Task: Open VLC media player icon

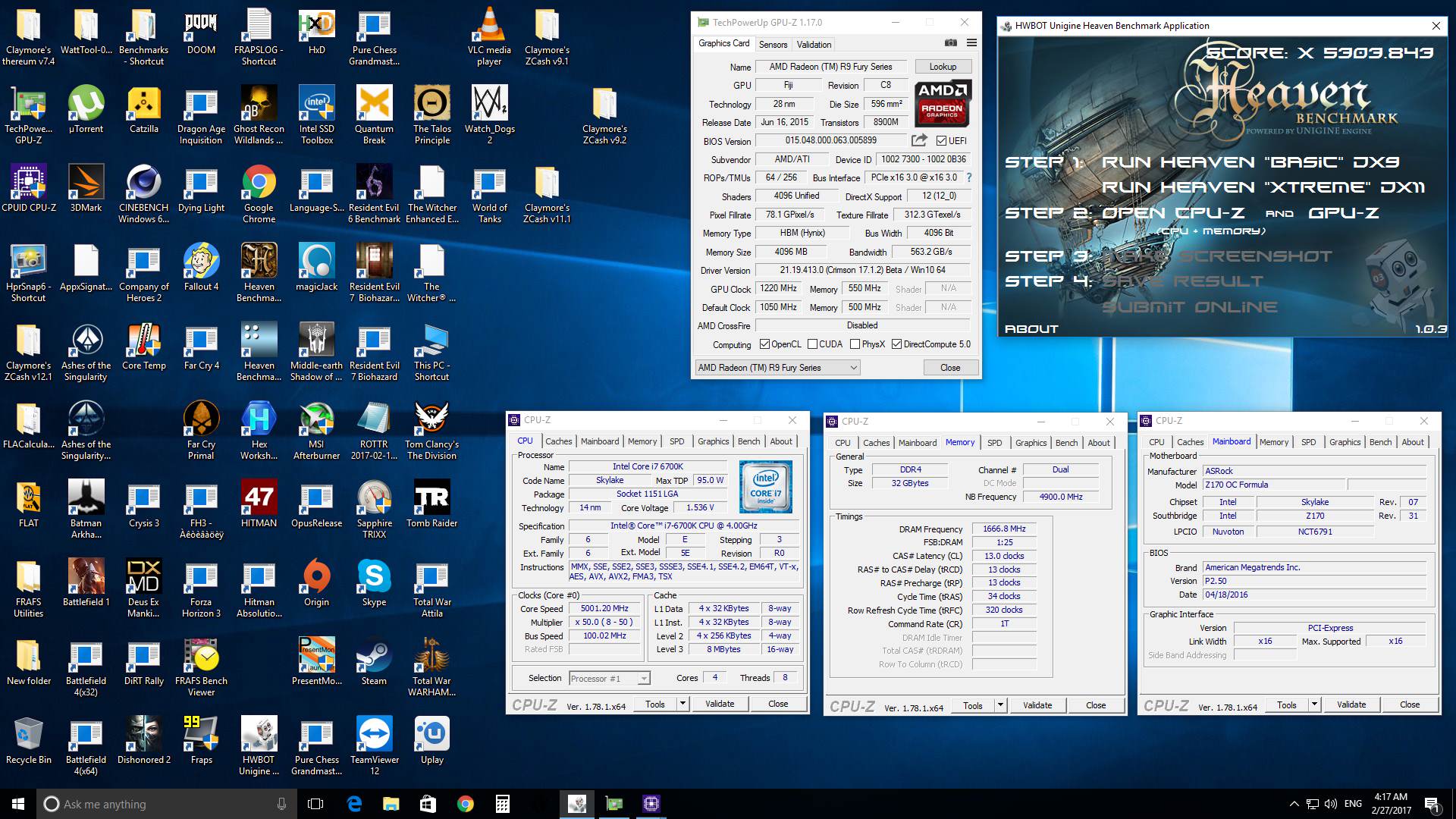Action: tap(489, 36)
